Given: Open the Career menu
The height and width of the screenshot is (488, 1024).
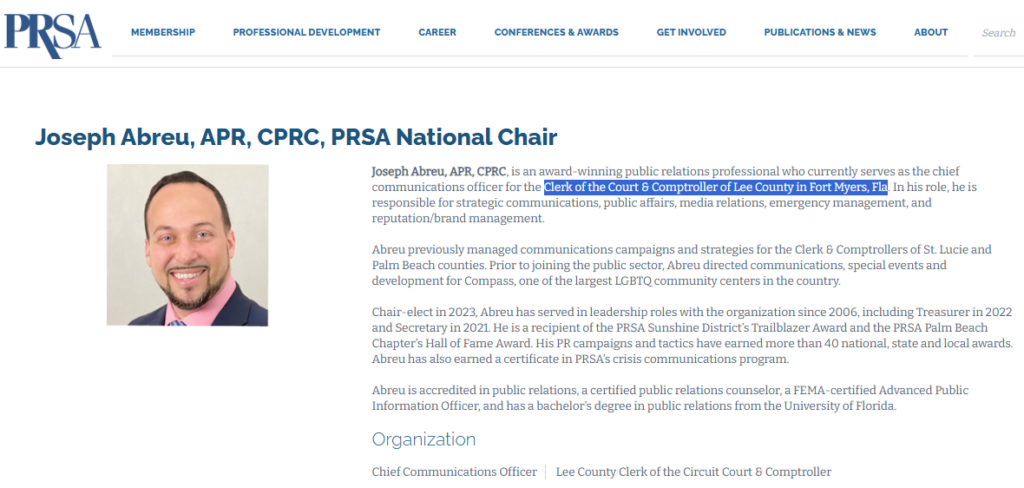Looking at the screenshot, I should pos(438,32).
